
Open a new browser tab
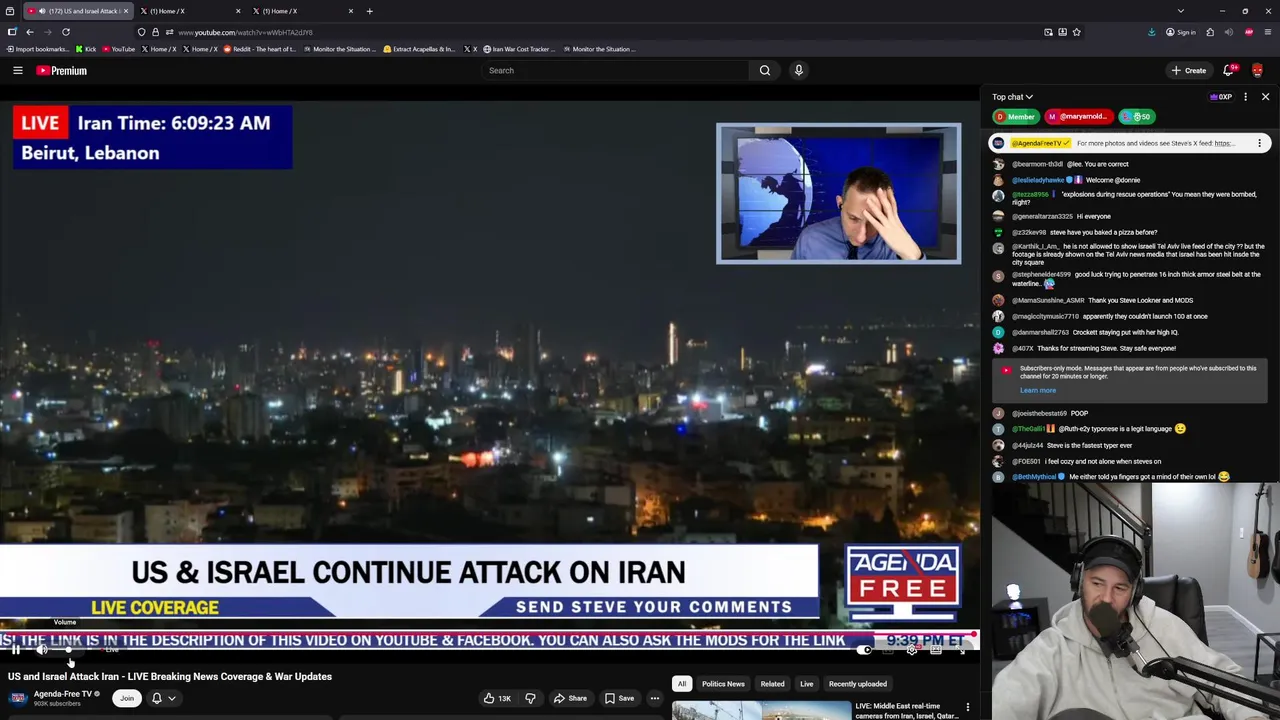tap(369, 11)
